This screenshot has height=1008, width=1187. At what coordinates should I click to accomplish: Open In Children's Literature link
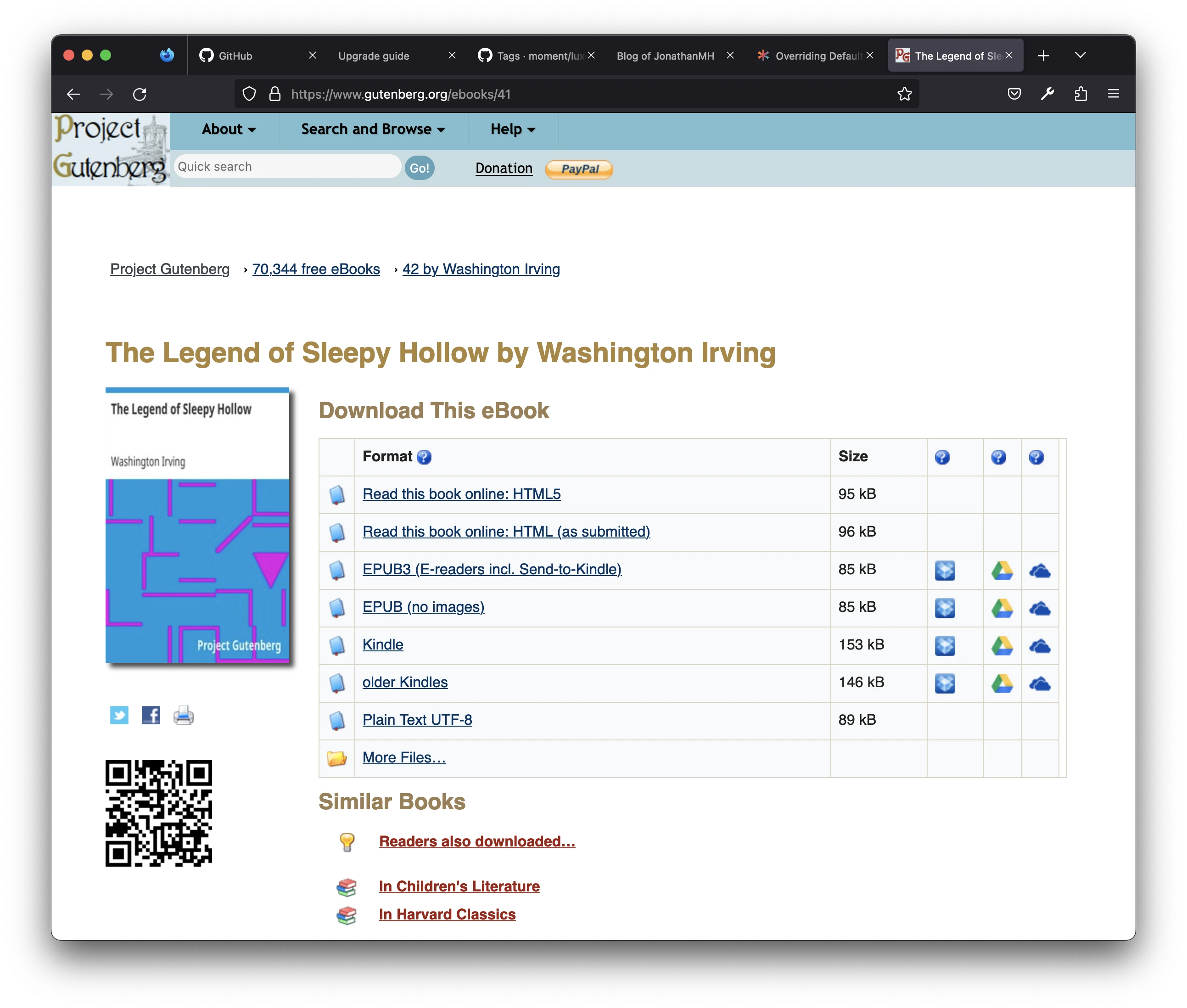tap(459, 887)
